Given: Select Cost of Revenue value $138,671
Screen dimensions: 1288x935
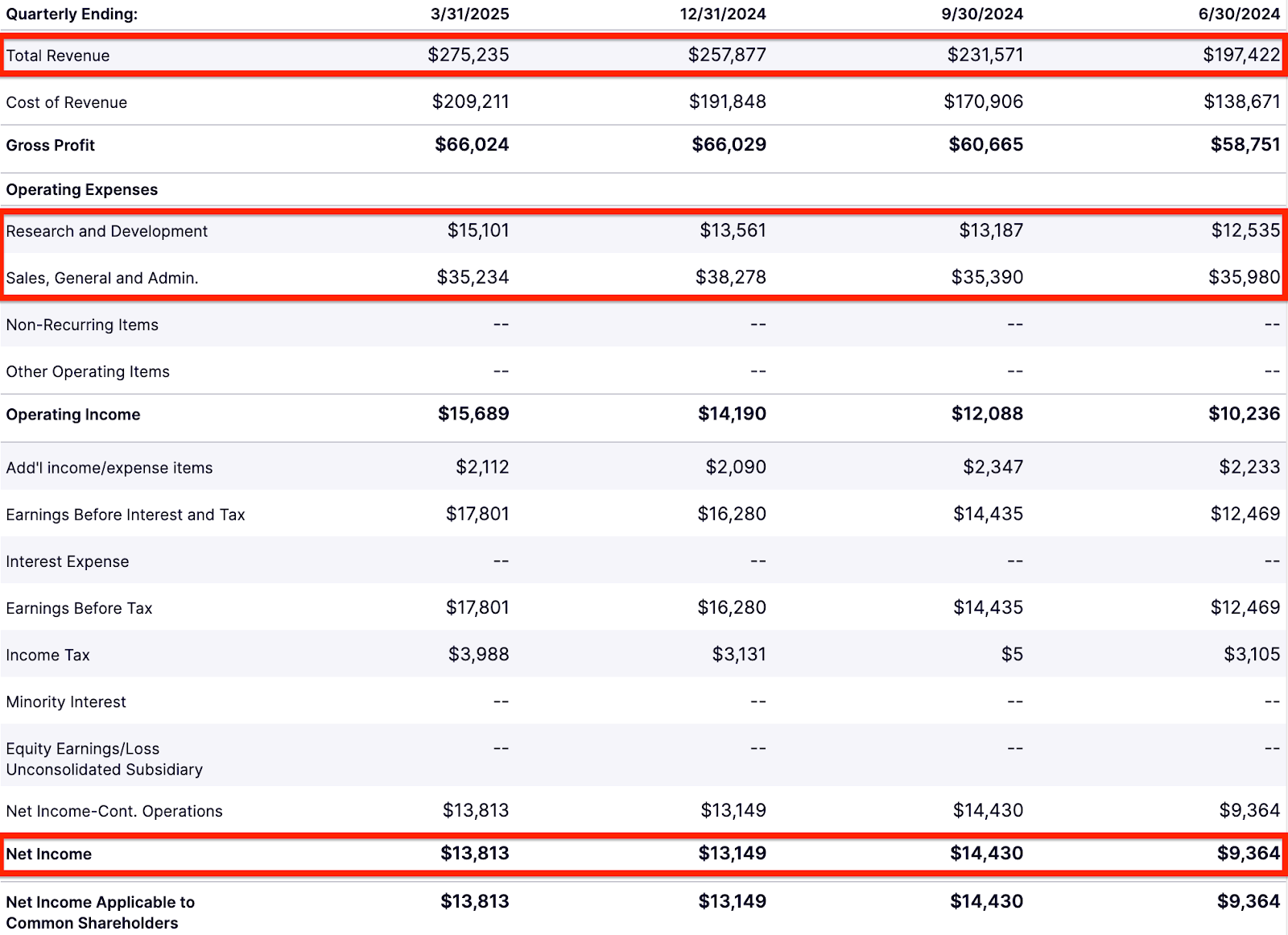Looking at the screenshot, I should pos(1242,101).
